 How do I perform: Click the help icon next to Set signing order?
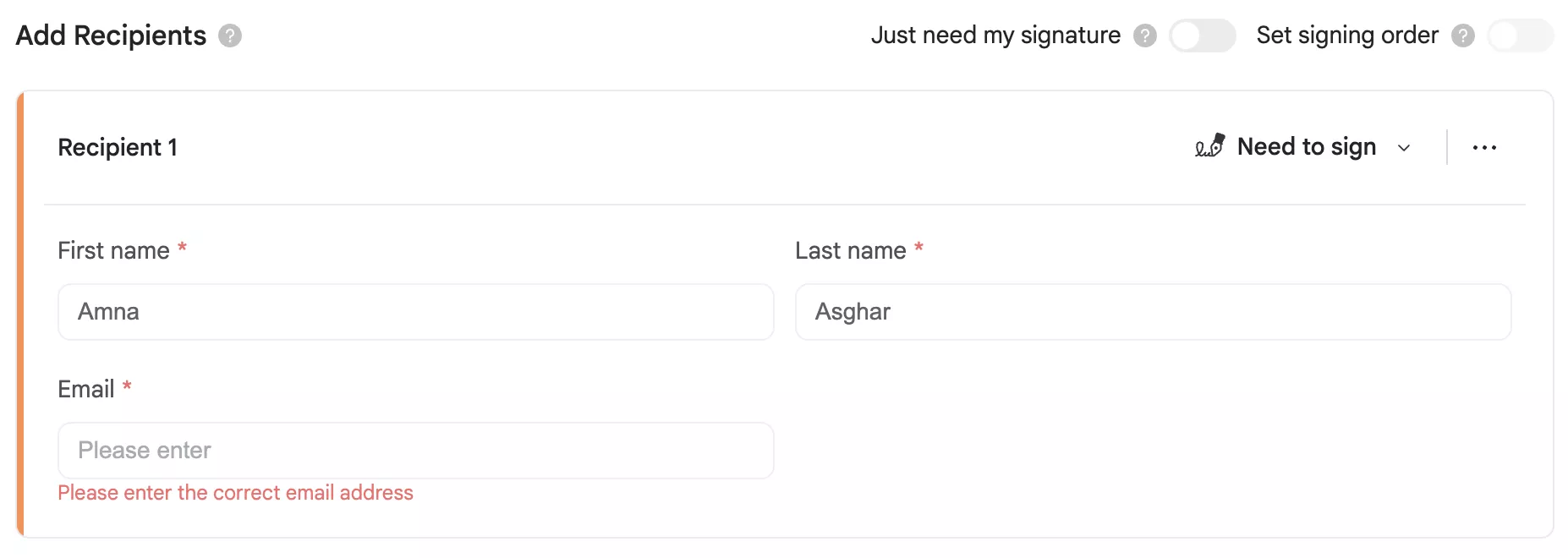[1462, 36]
